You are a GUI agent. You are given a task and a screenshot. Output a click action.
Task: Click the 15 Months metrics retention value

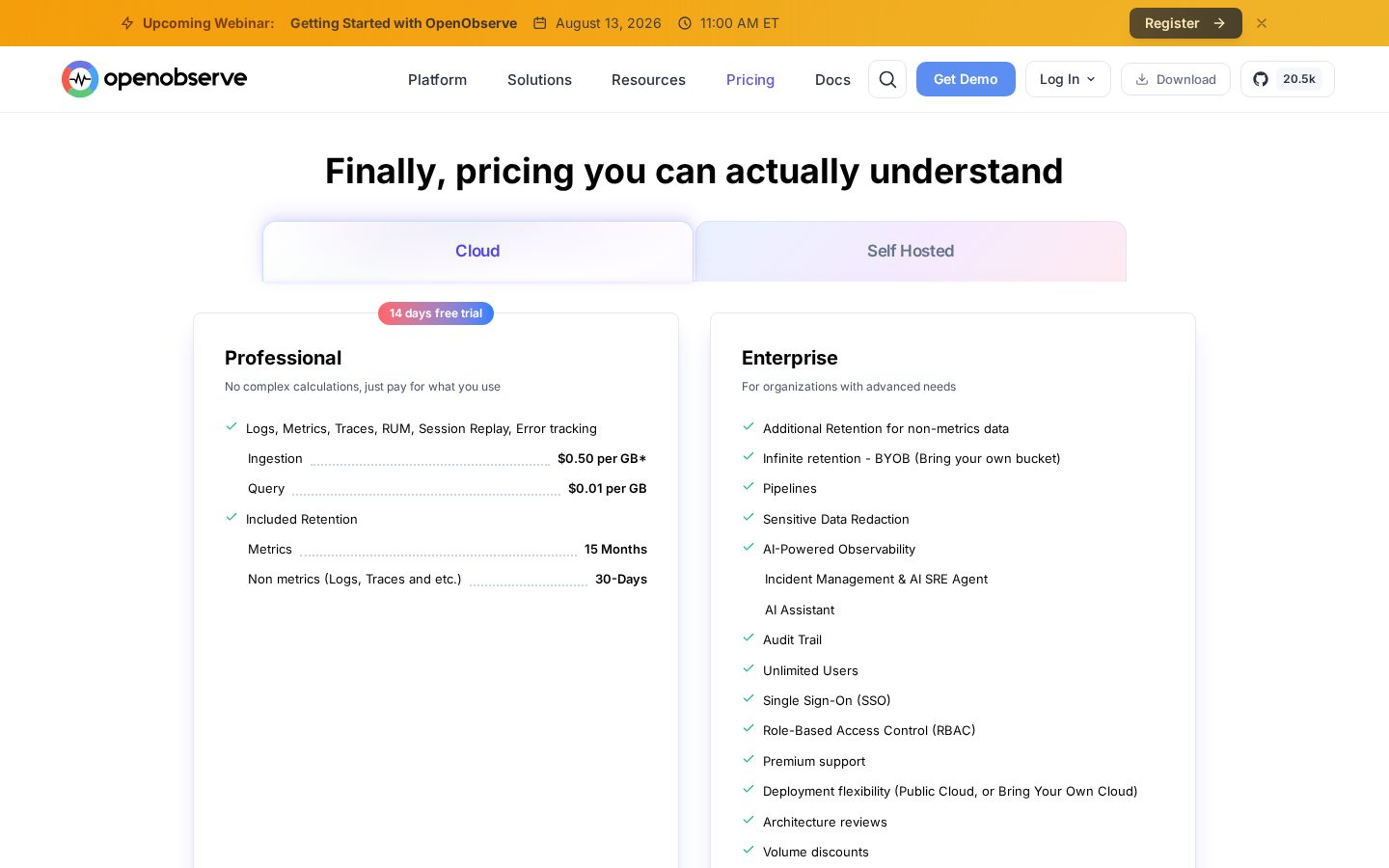click(615, 550)
